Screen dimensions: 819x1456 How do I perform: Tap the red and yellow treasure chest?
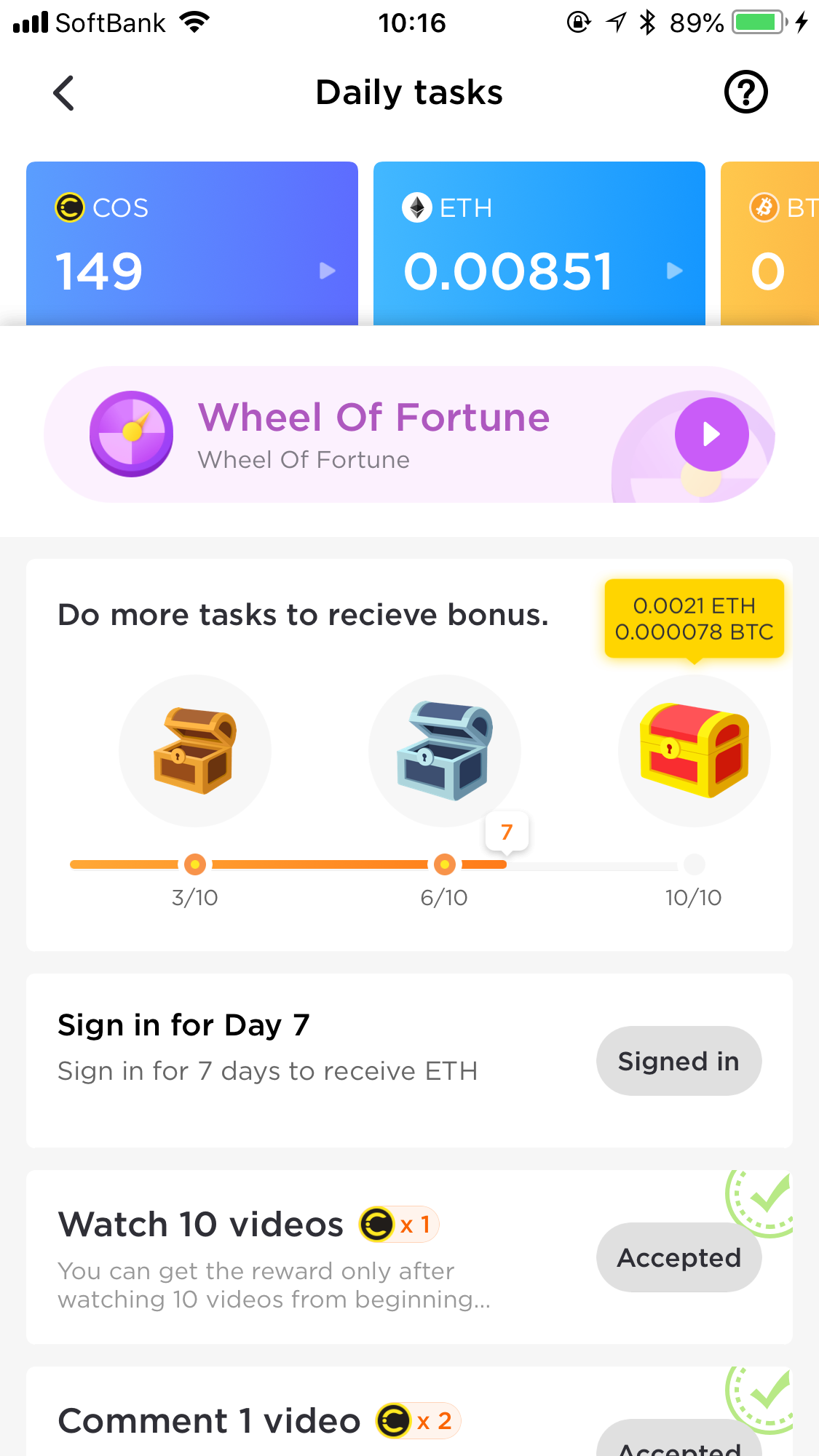click(694, 750)
